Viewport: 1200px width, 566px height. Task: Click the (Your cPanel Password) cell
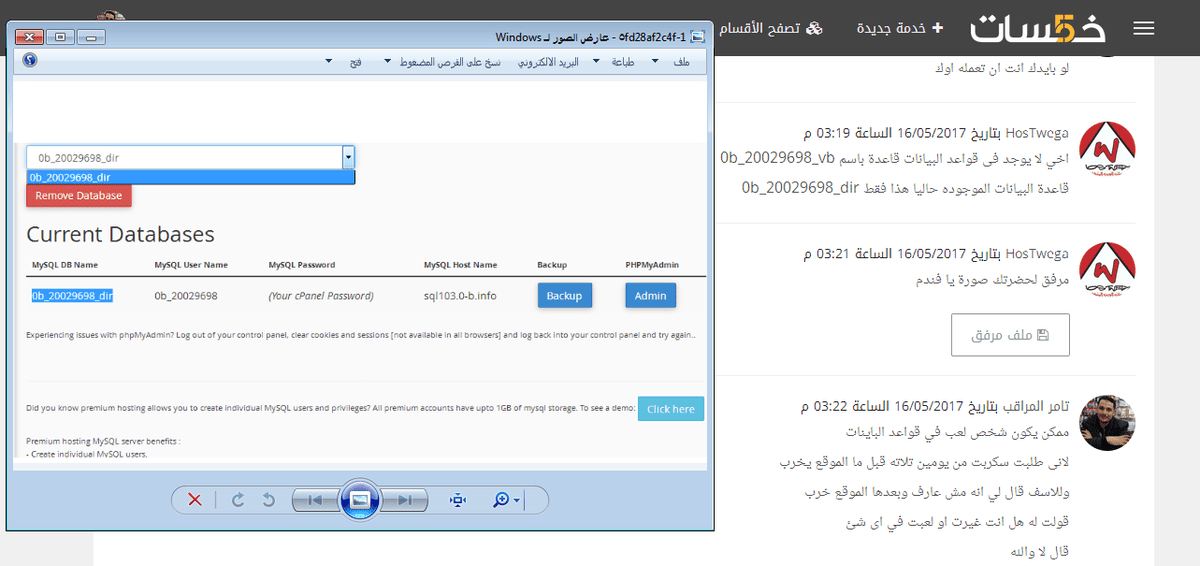point(321,296)
